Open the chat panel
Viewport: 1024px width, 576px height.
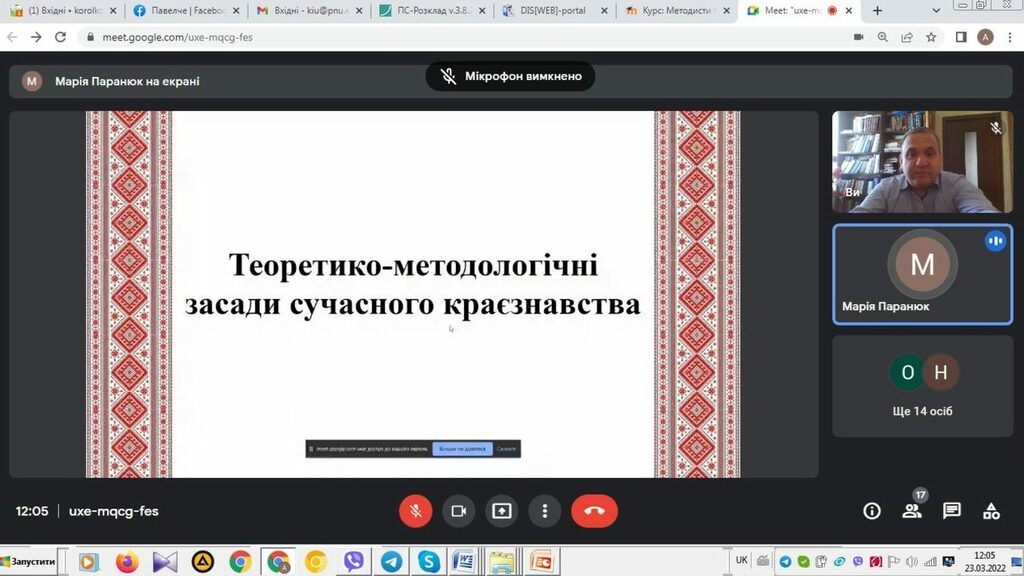952,511
